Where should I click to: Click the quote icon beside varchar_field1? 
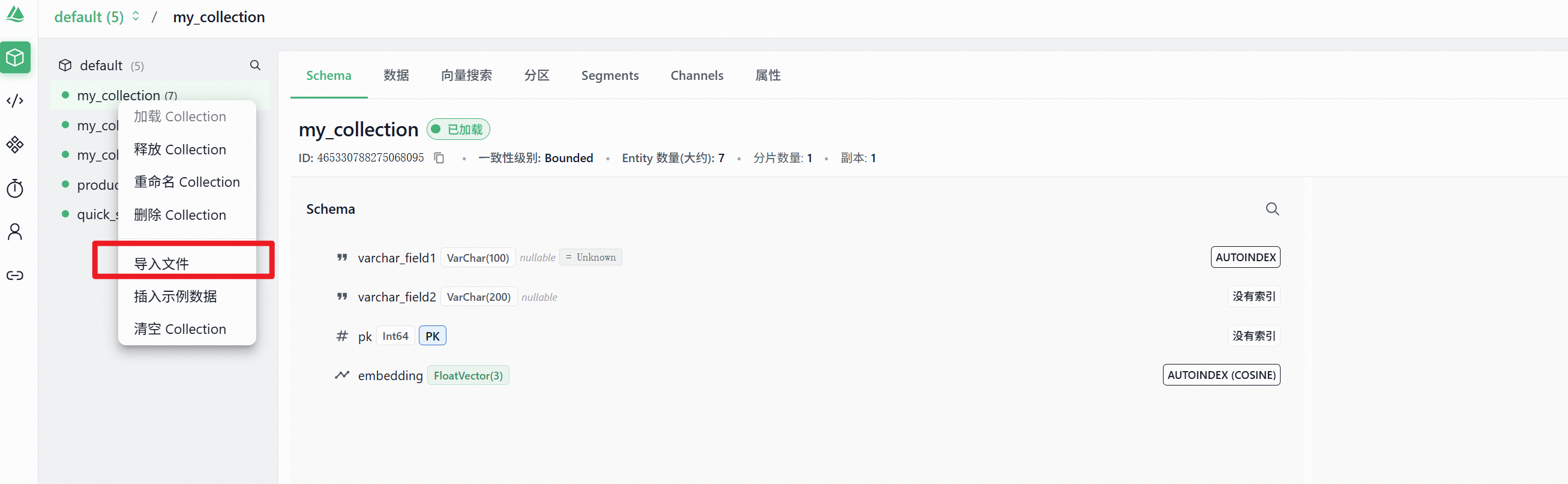(342, 258)
